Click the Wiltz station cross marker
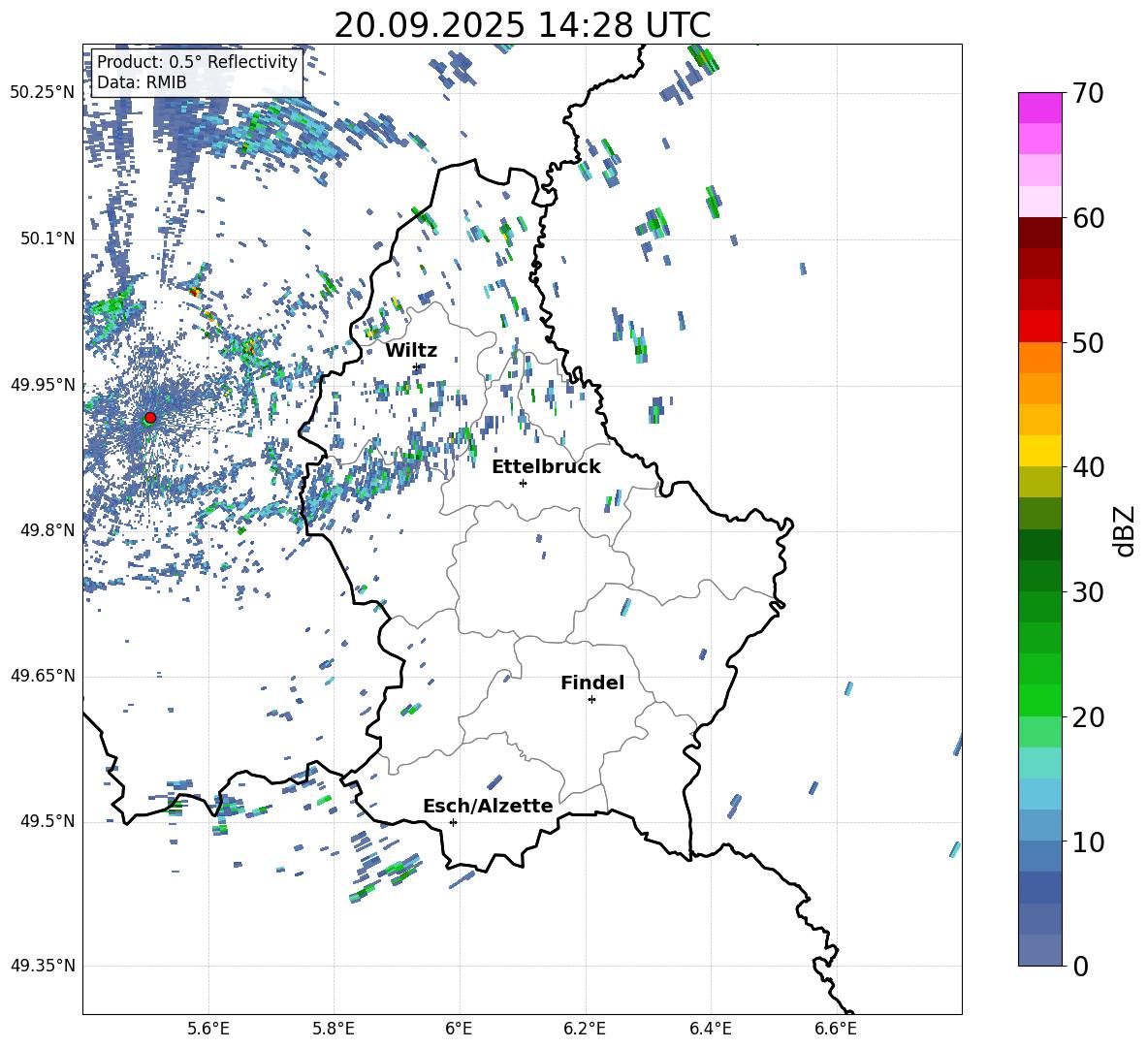 pos(417,367)
